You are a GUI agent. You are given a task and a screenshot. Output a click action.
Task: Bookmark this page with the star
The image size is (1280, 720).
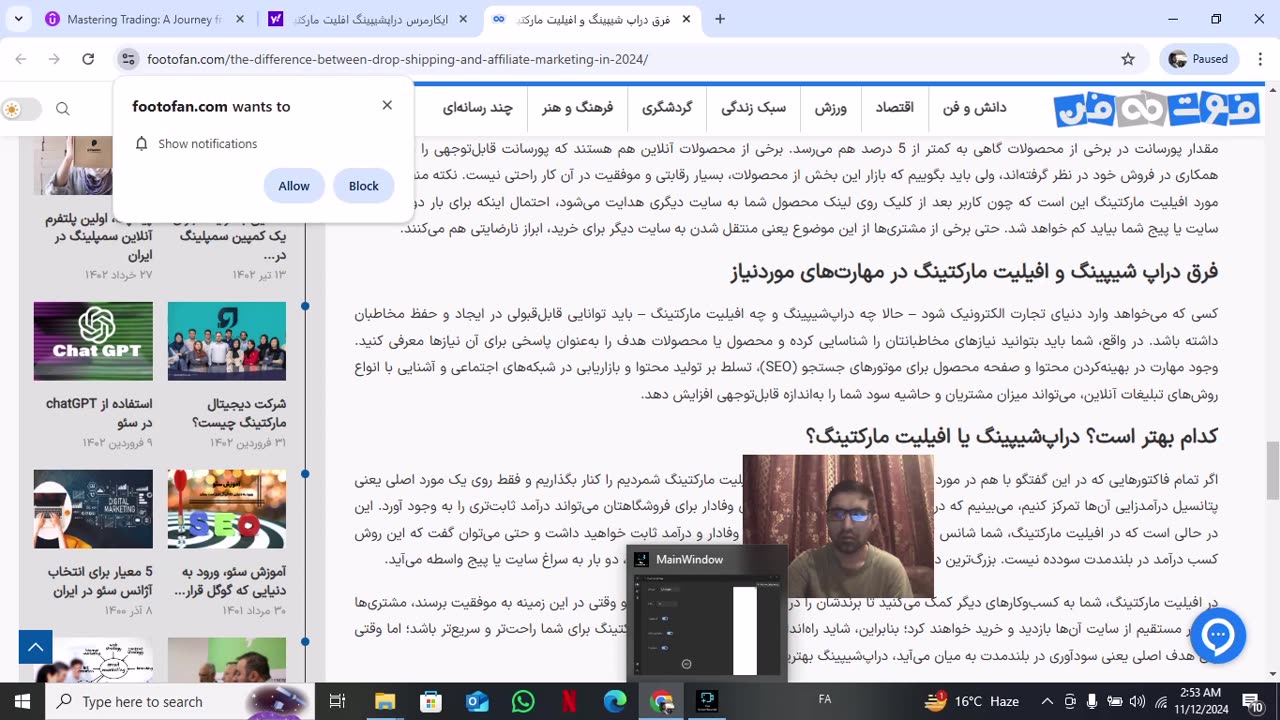1128,59
